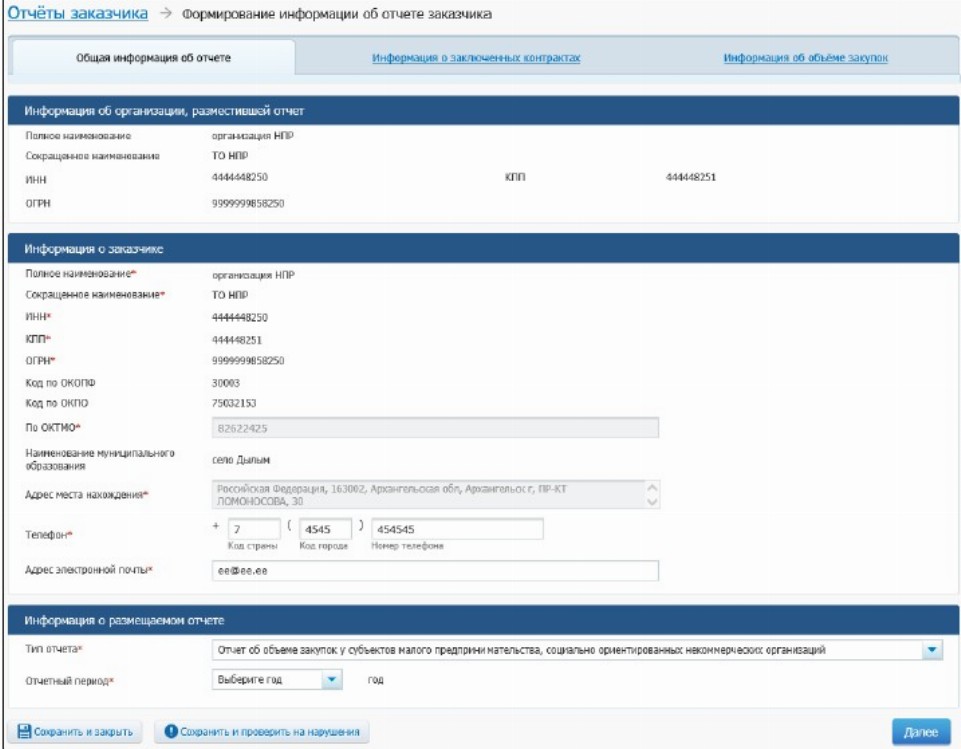Screen dimensions: 961x749
Task: Click the exclamation icon on Сохранить и проверить
Action: (x=172, y=732)
